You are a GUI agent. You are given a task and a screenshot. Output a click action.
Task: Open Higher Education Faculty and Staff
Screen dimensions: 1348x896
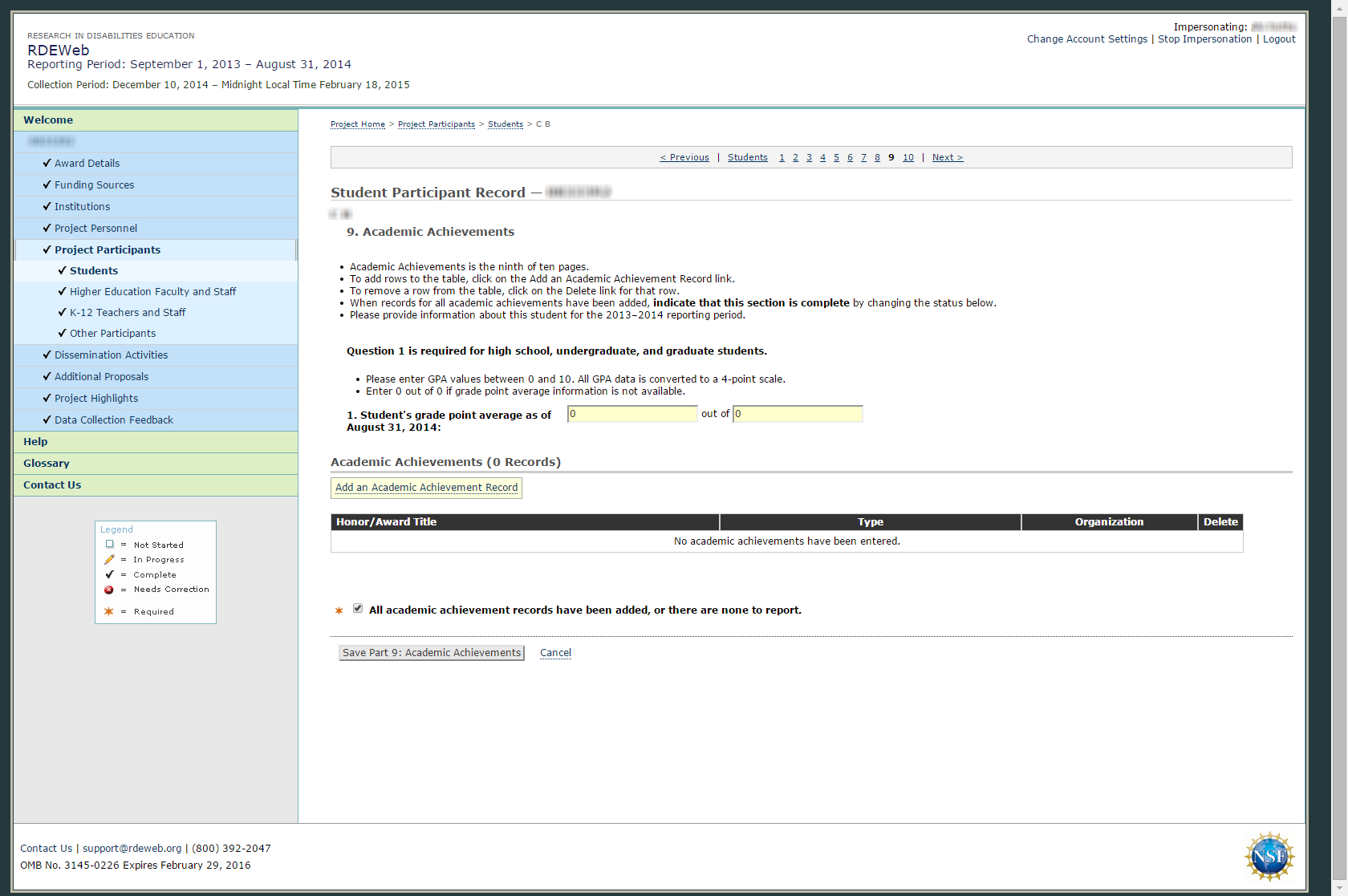pos(152,291)
